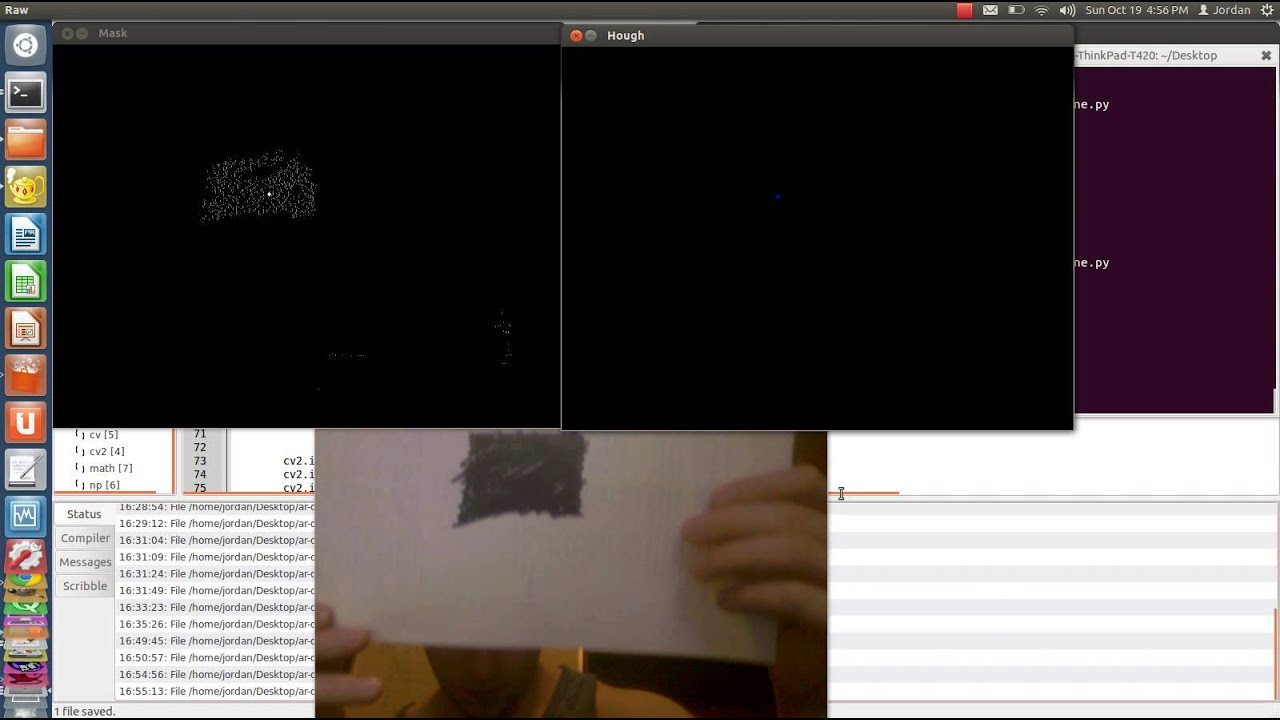Select the cv2 [4] symbol in sidebar
This screenshot has width=1280, height=720.
point(106,452)
